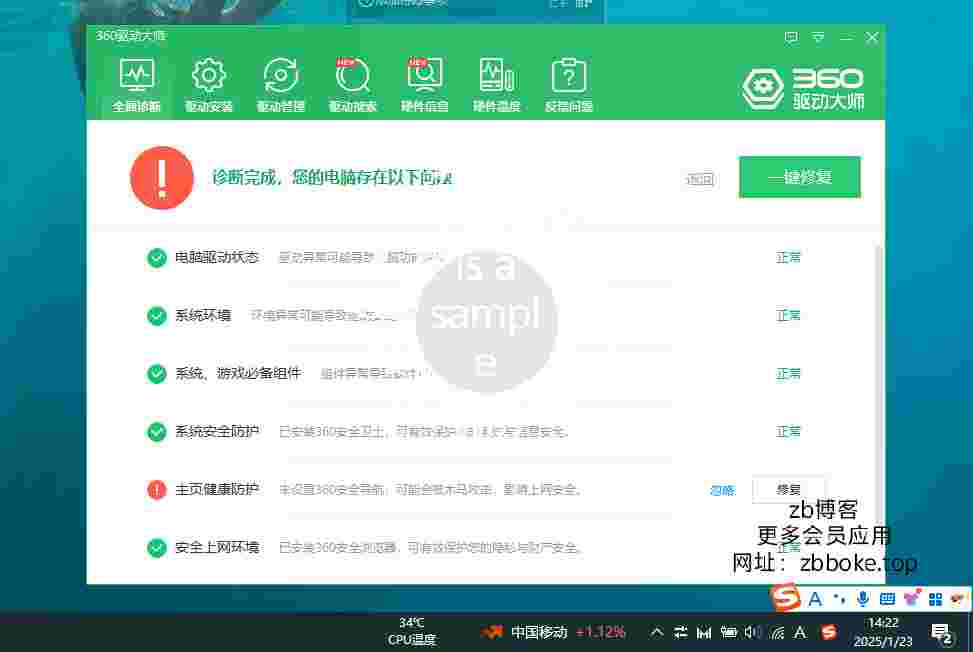Open the 14:22 clock and date
973x652 pixels.
(883, 632)
